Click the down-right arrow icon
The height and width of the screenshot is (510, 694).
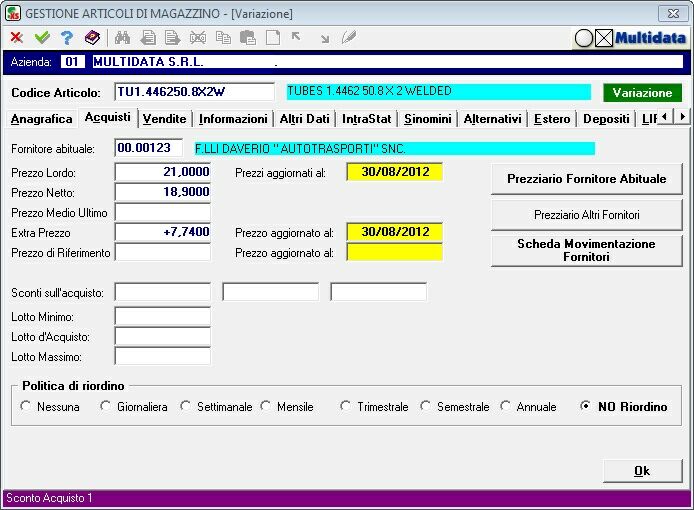pyautogui.click(x=325, y=39)
